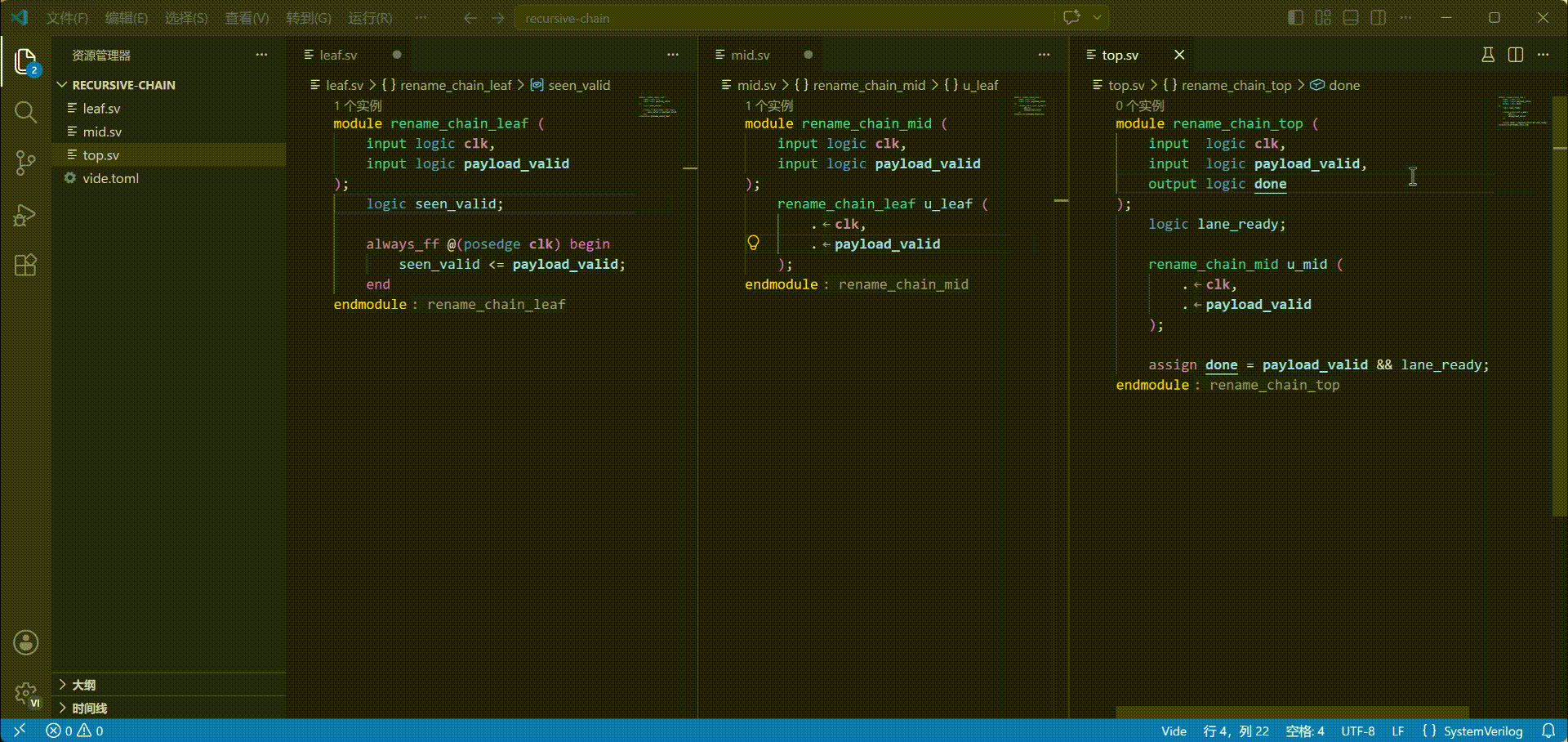Click the remote window icon in status bar
The image size is (1568, 742).
[20, 731]
